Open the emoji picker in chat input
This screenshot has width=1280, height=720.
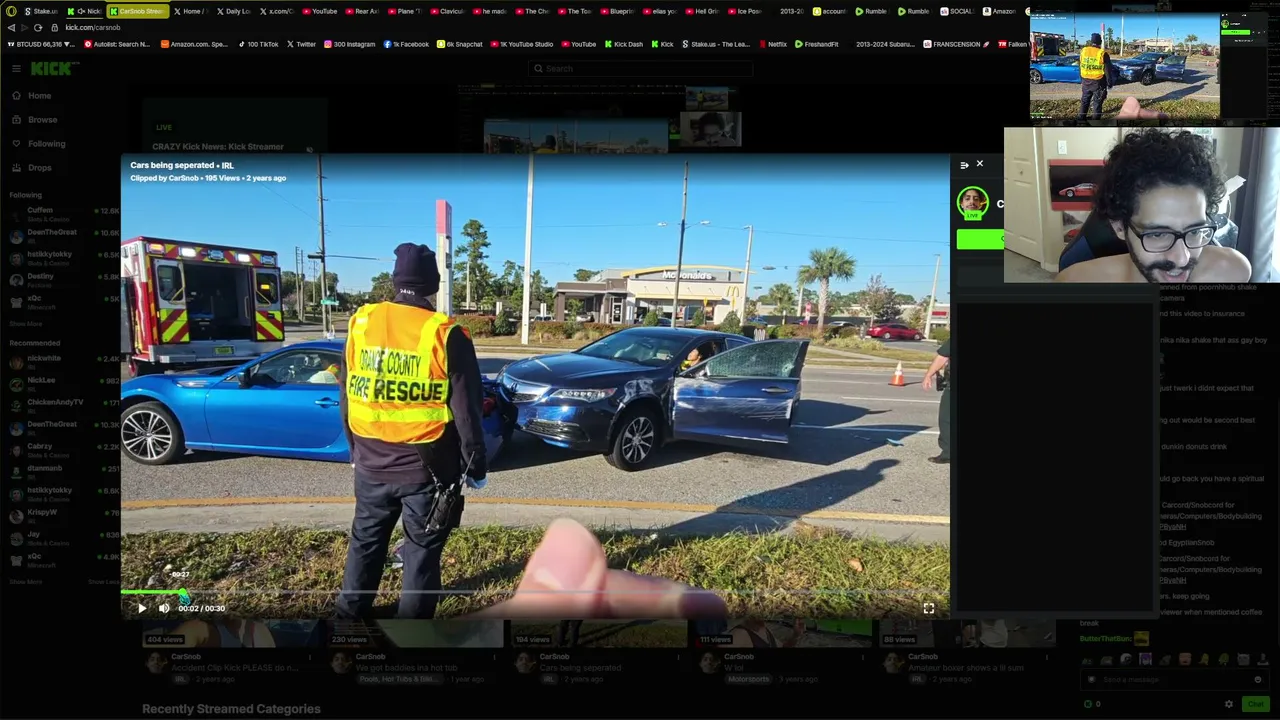[x=1258, y=680]
